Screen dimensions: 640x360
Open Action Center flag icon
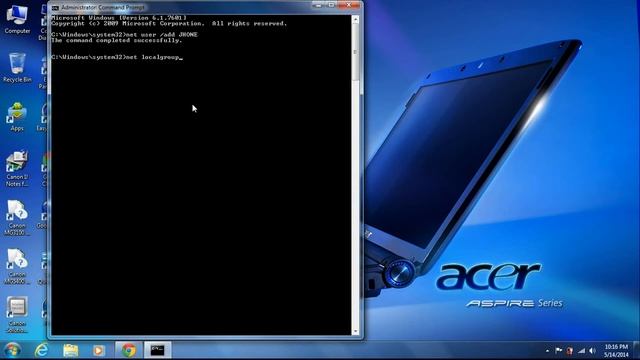click(x=558, y=351)
